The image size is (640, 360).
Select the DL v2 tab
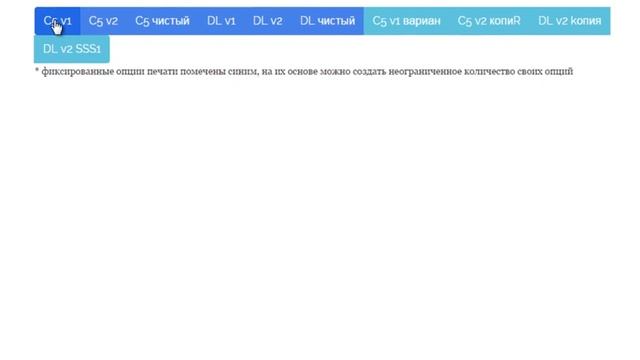268,21
